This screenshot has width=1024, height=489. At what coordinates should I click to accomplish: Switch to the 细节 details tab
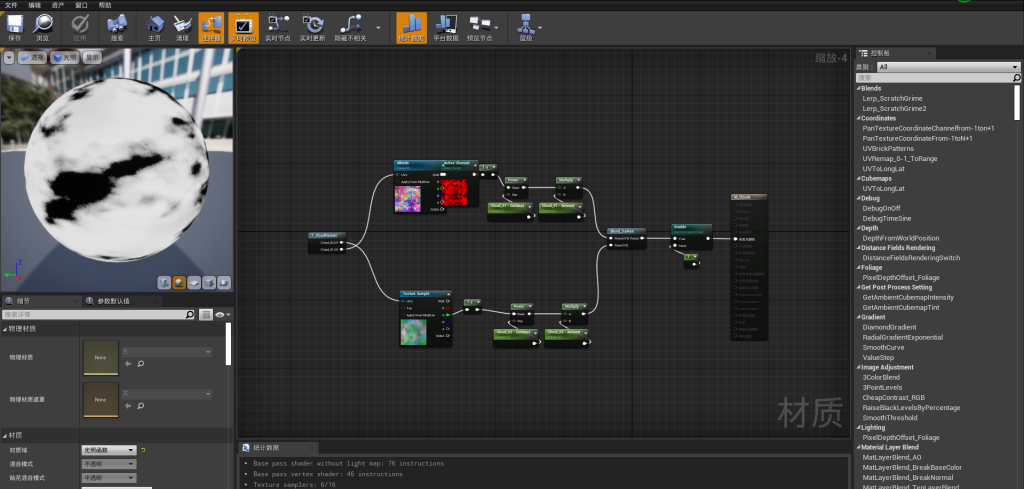point(23,301)
